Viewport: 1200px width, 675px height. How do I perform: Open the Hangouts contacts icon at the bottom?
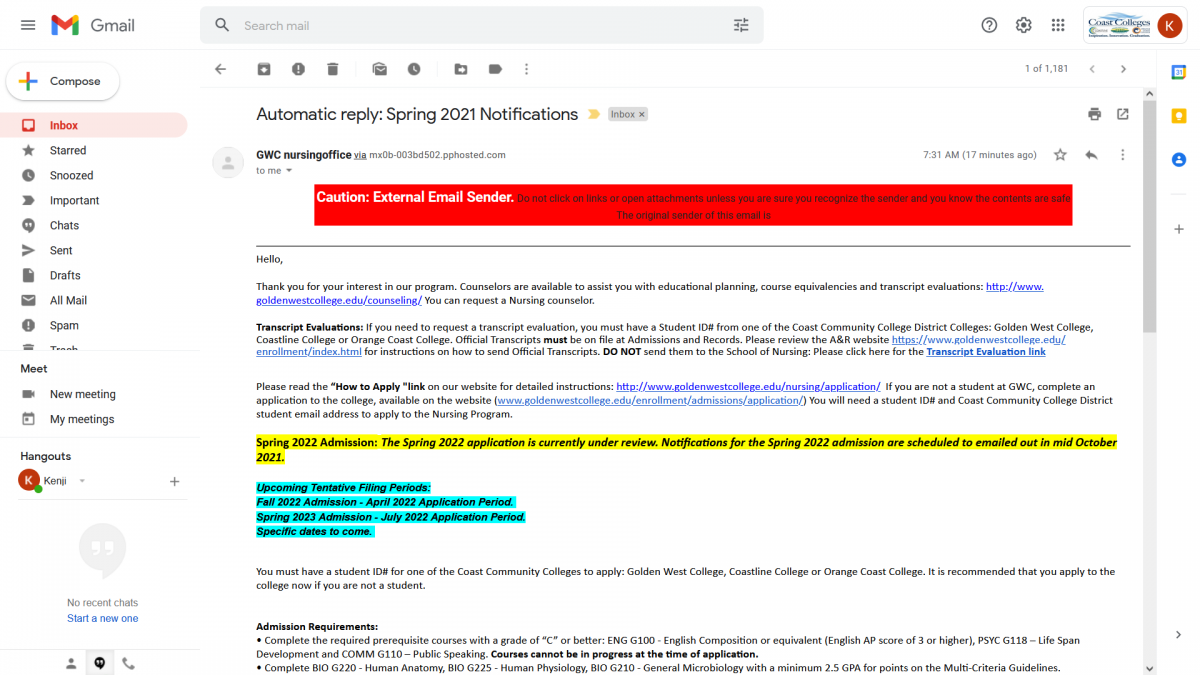71,663
